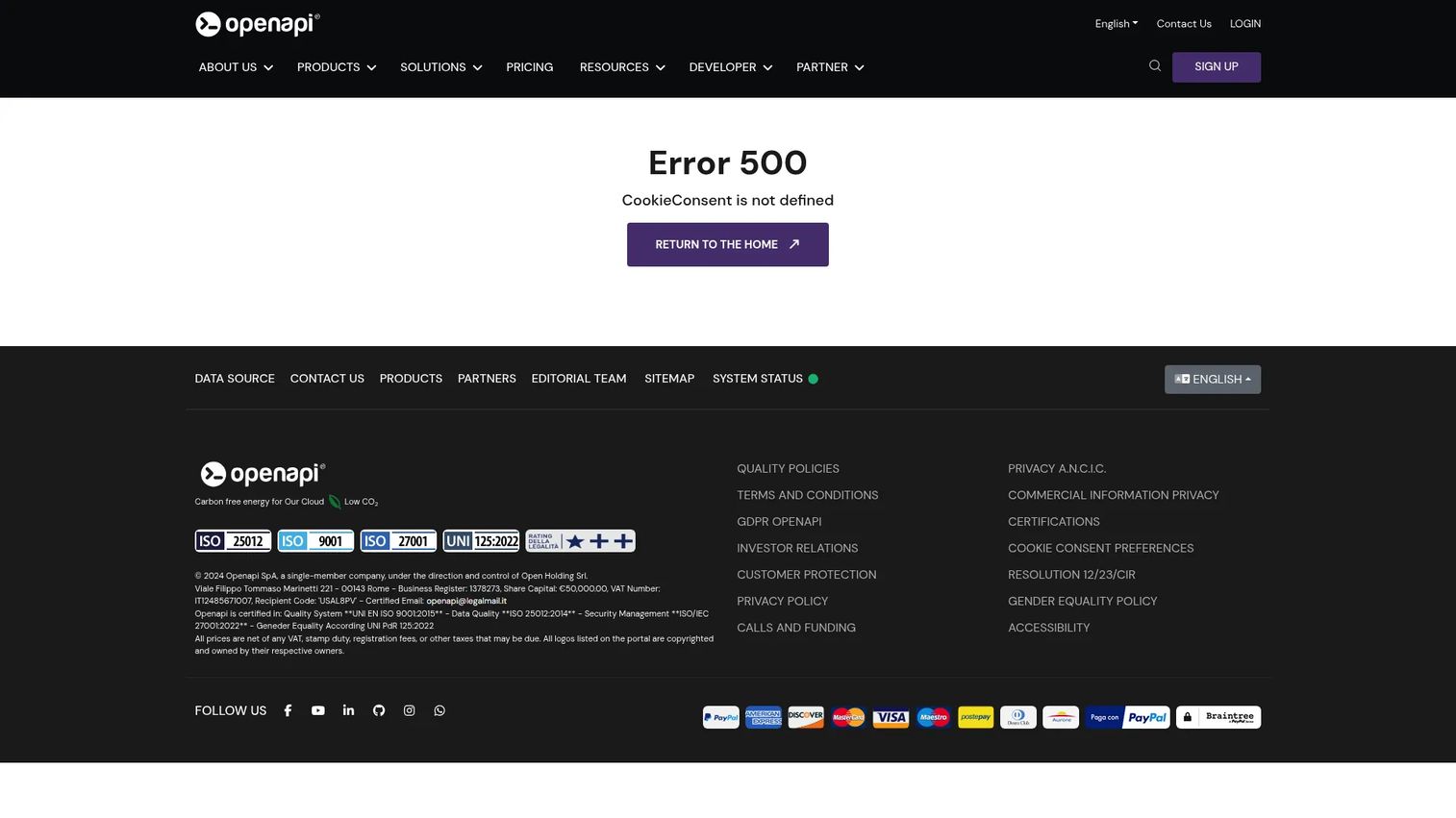
Task: Expand the Products dropdown menu
Action: click(337, 67)
